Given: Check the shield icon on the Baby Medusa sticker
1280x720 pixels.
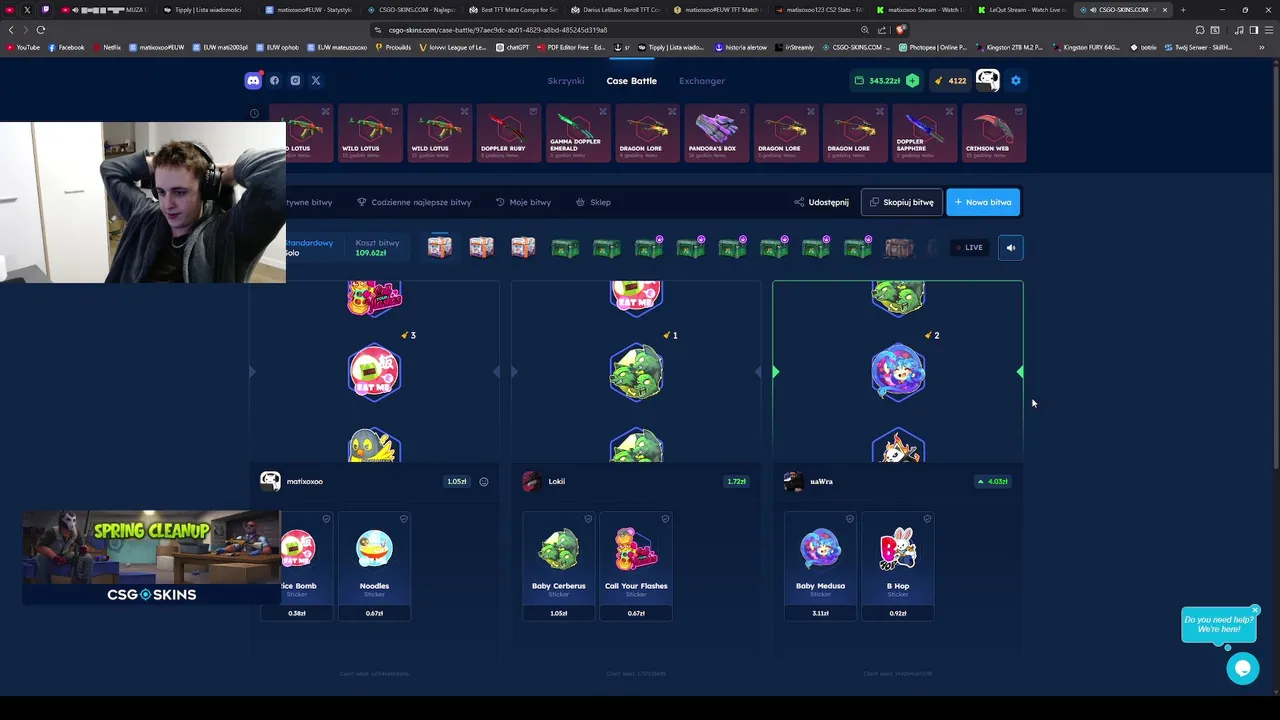Looking at the screenshot, I should tap(850, 519).
